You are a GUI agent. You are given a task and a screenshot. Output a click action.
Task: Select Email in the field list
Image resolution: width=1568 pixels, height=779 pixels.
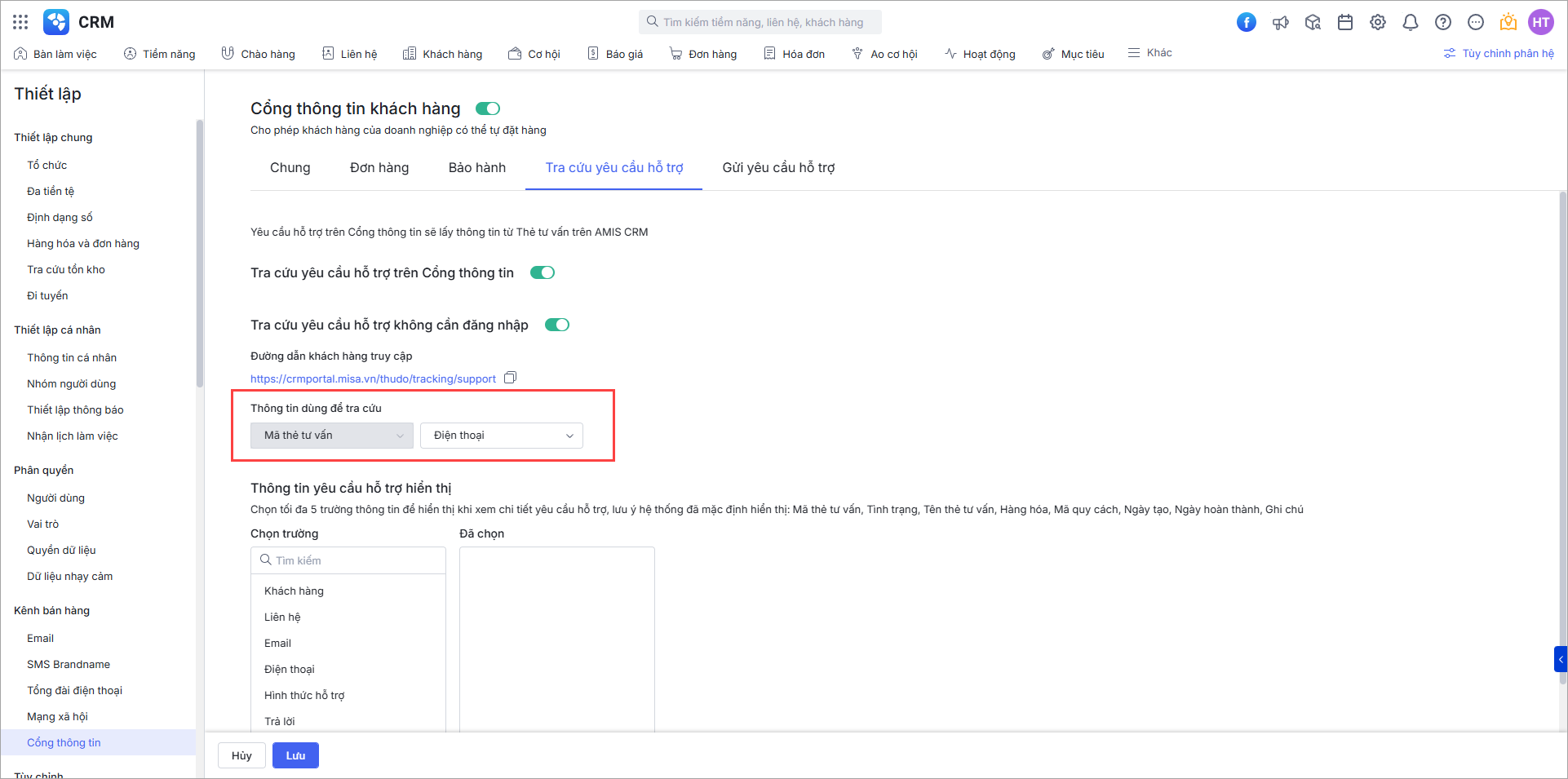pos(348,643)
